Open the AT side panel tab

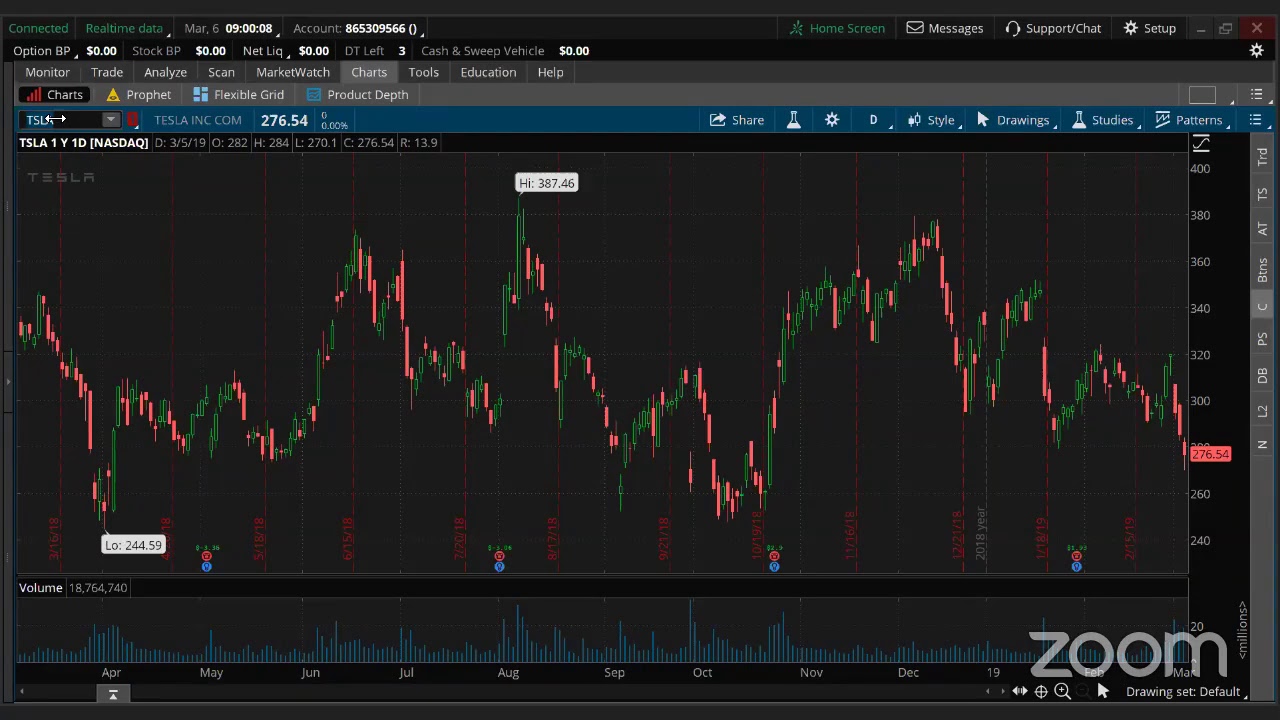[1263, 229]
